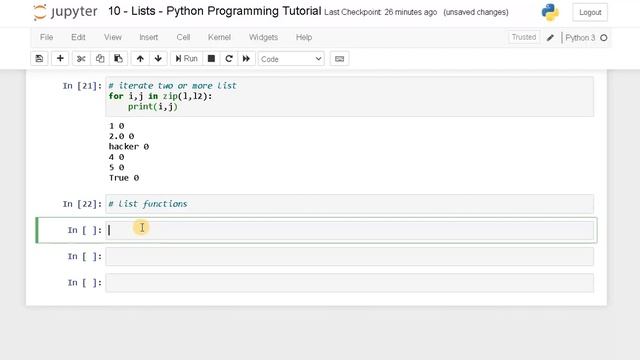Interrupt the kernel stop icon
Image resolution: width=640 pixels, height=360 pixels.
pos(211,59)
